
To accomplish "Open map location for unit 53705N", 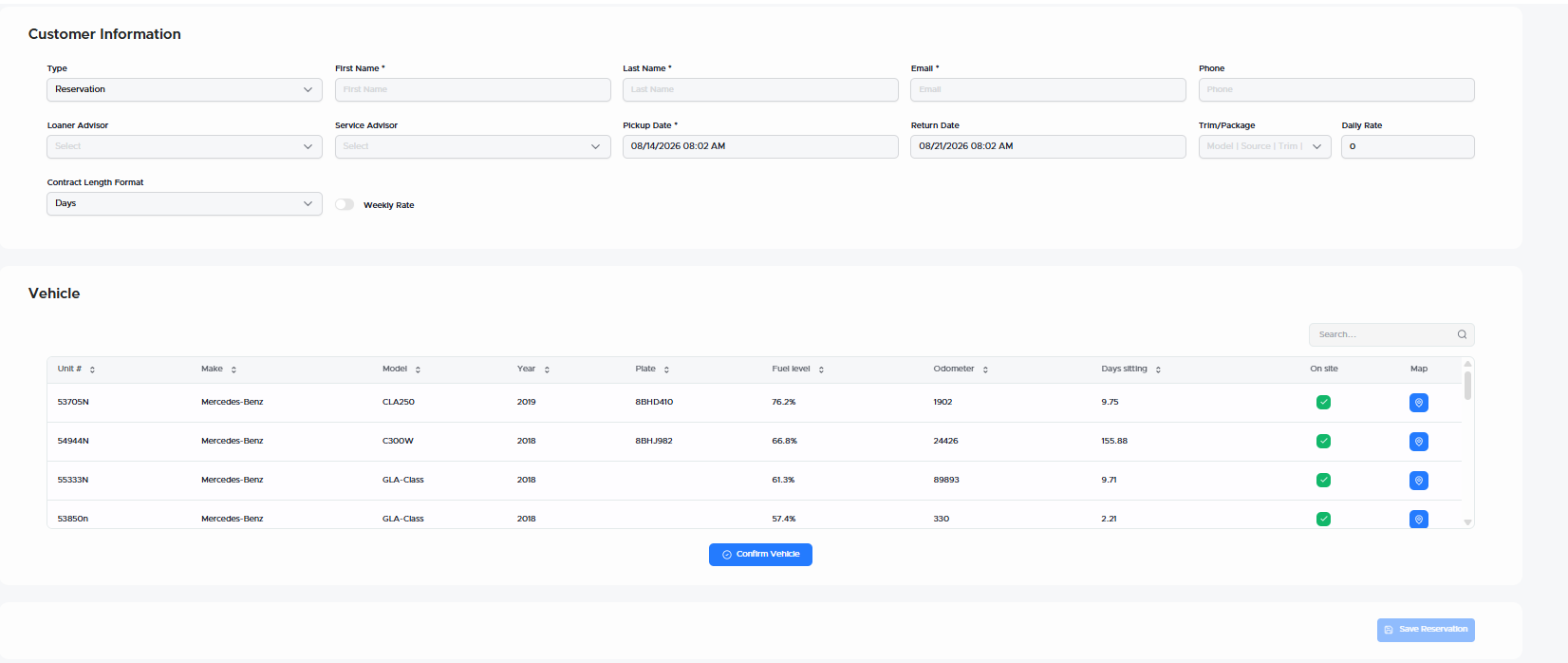I will 1419,403.
